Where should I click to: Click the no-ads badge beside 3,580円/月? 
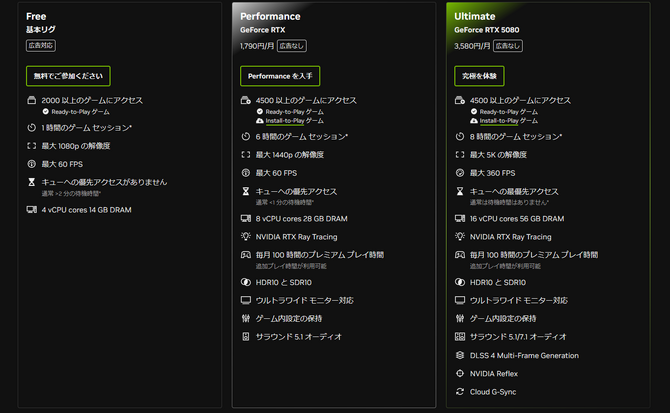(508, 46)
